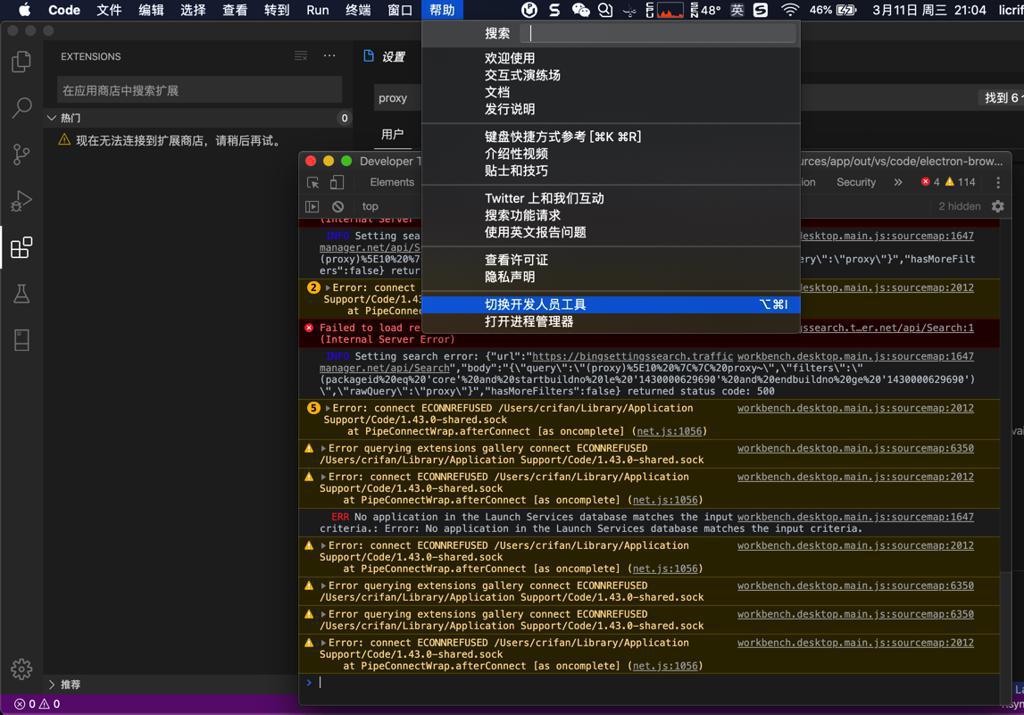Open the Explorer view in activity bar
This screenshot has width=1024, height=715.
point(22,61)
